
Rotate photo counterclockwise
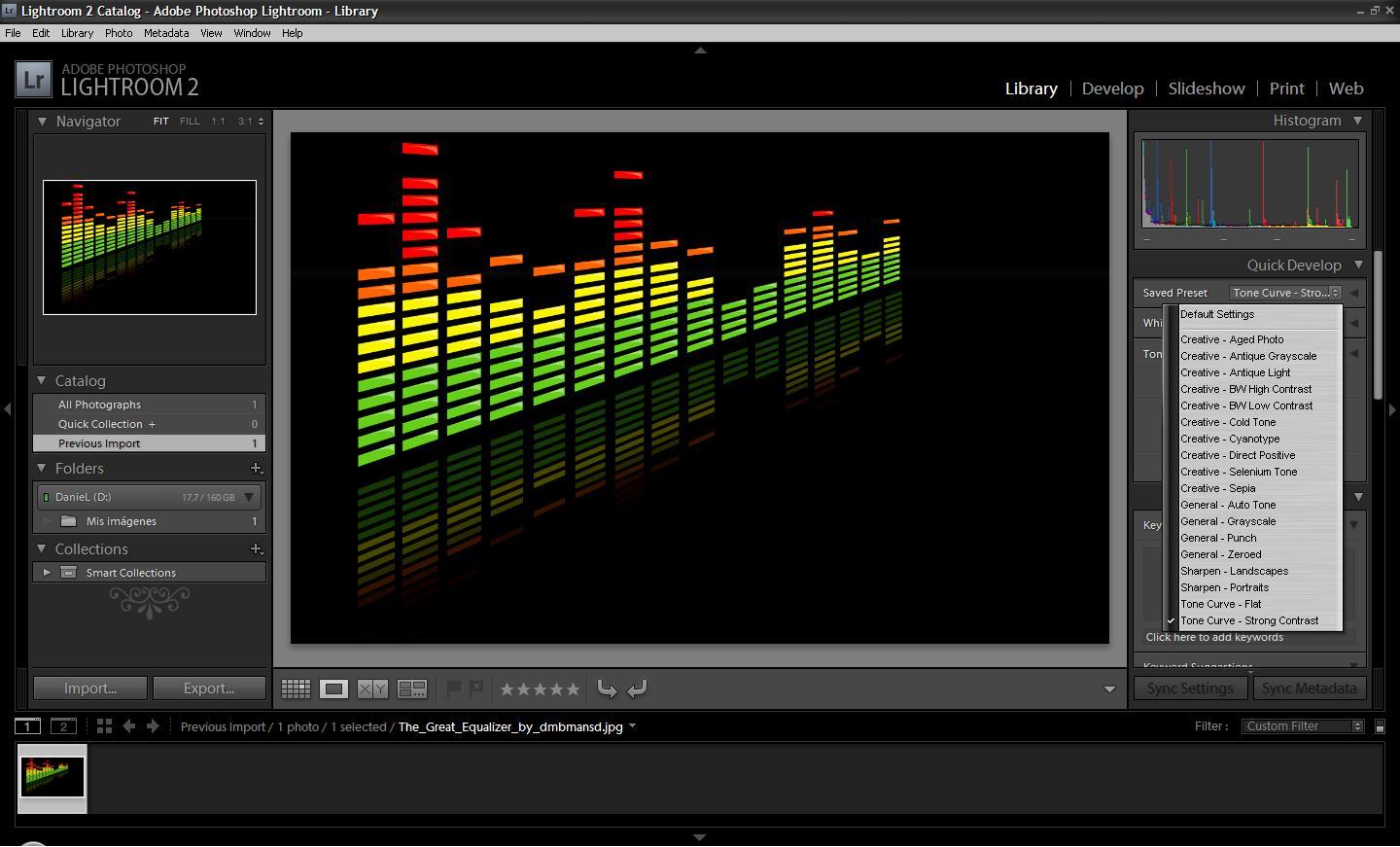(x=607, y=688)
